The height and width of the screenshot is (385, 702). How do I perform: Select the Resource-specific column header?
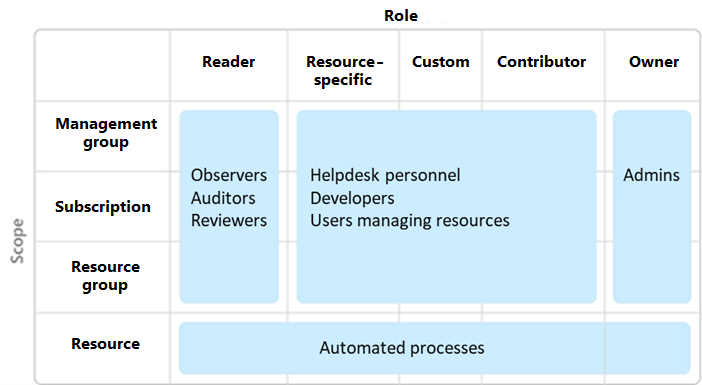click(x=344, y=70)
